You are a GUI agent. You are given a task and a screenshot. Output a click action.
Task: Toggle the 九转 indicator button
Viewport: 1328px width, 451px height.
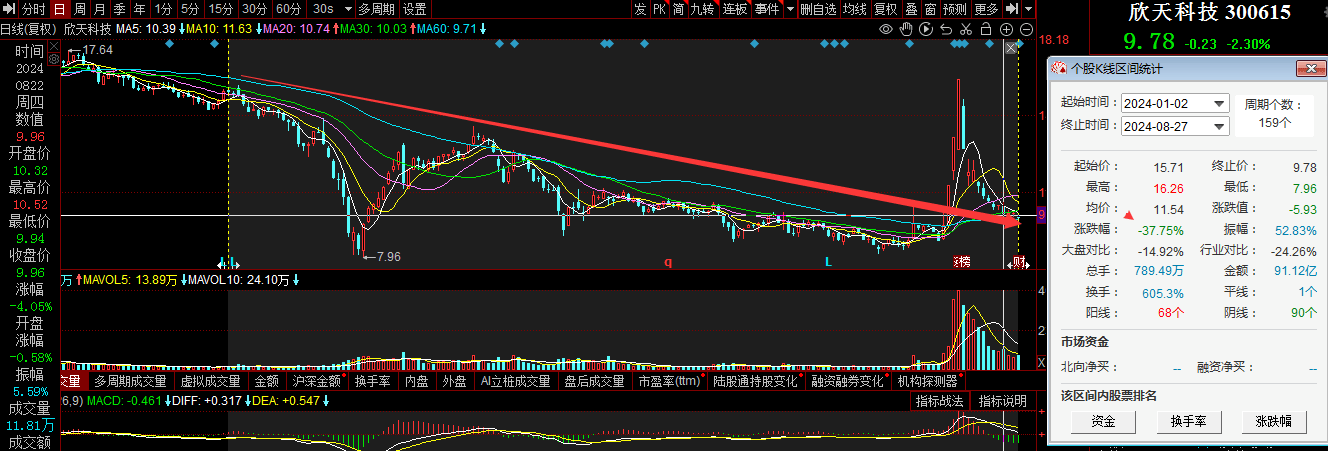pos(703,9)
